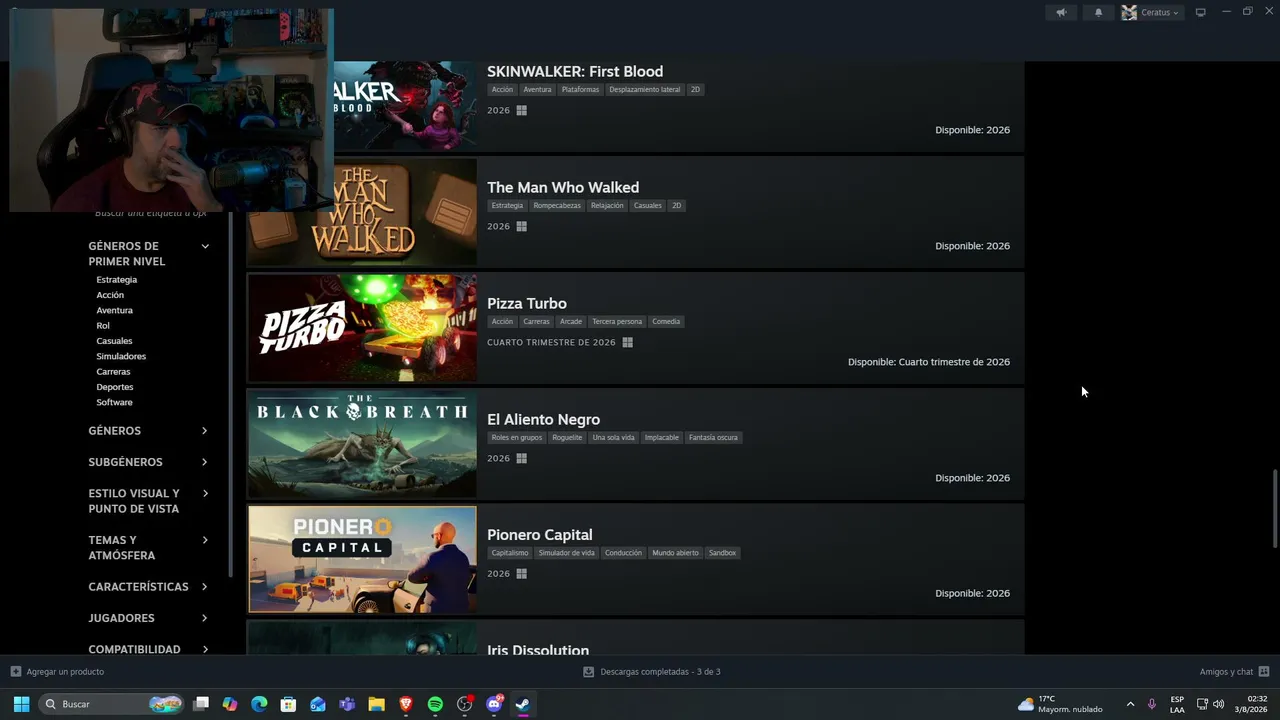Switch to Big Picture mode icon
The height and width of the screenshot is (720, 1280).
tap(1200, 13)
